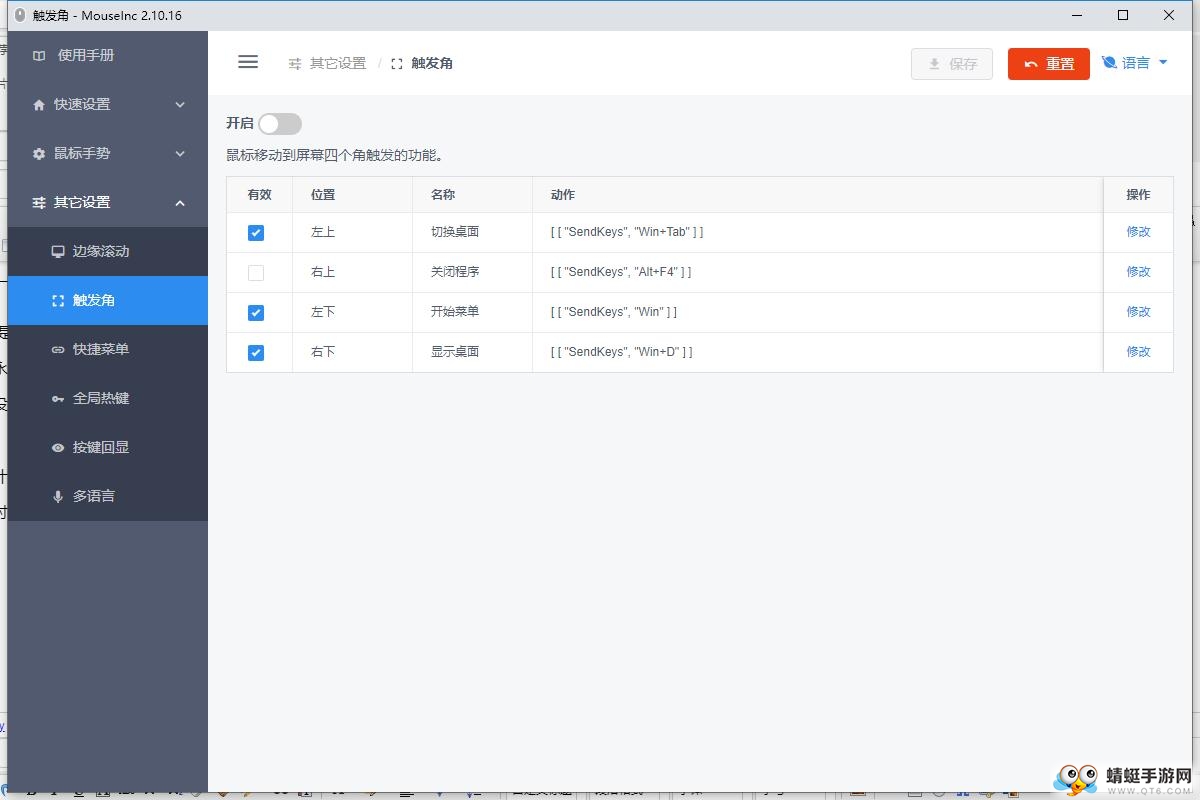Click the breadcrumb 其它设置 text
The width and height of the screenshot is (1200, 800).
point(338,64)
